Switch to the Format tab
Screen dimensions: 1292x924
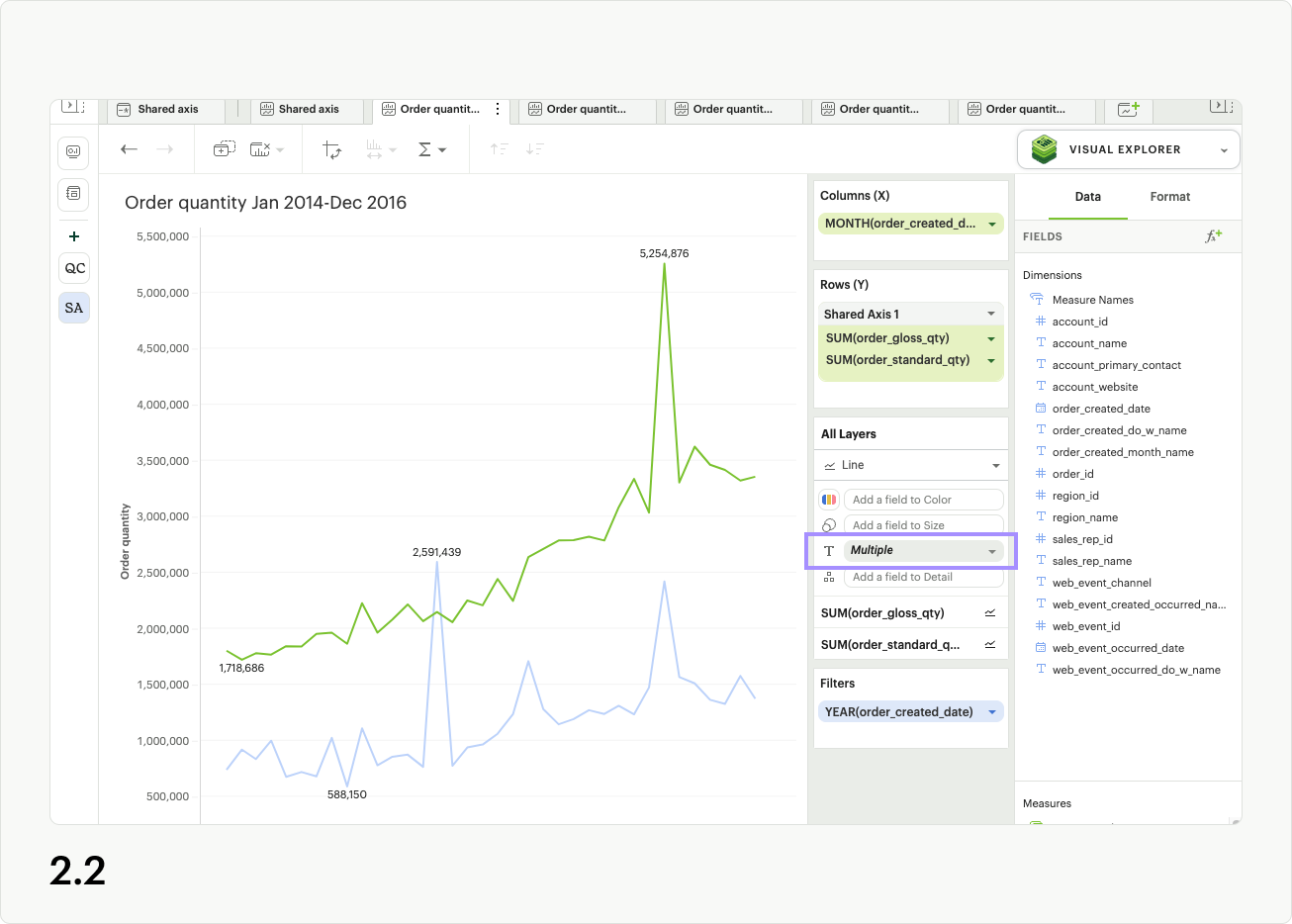point(1169,197)
